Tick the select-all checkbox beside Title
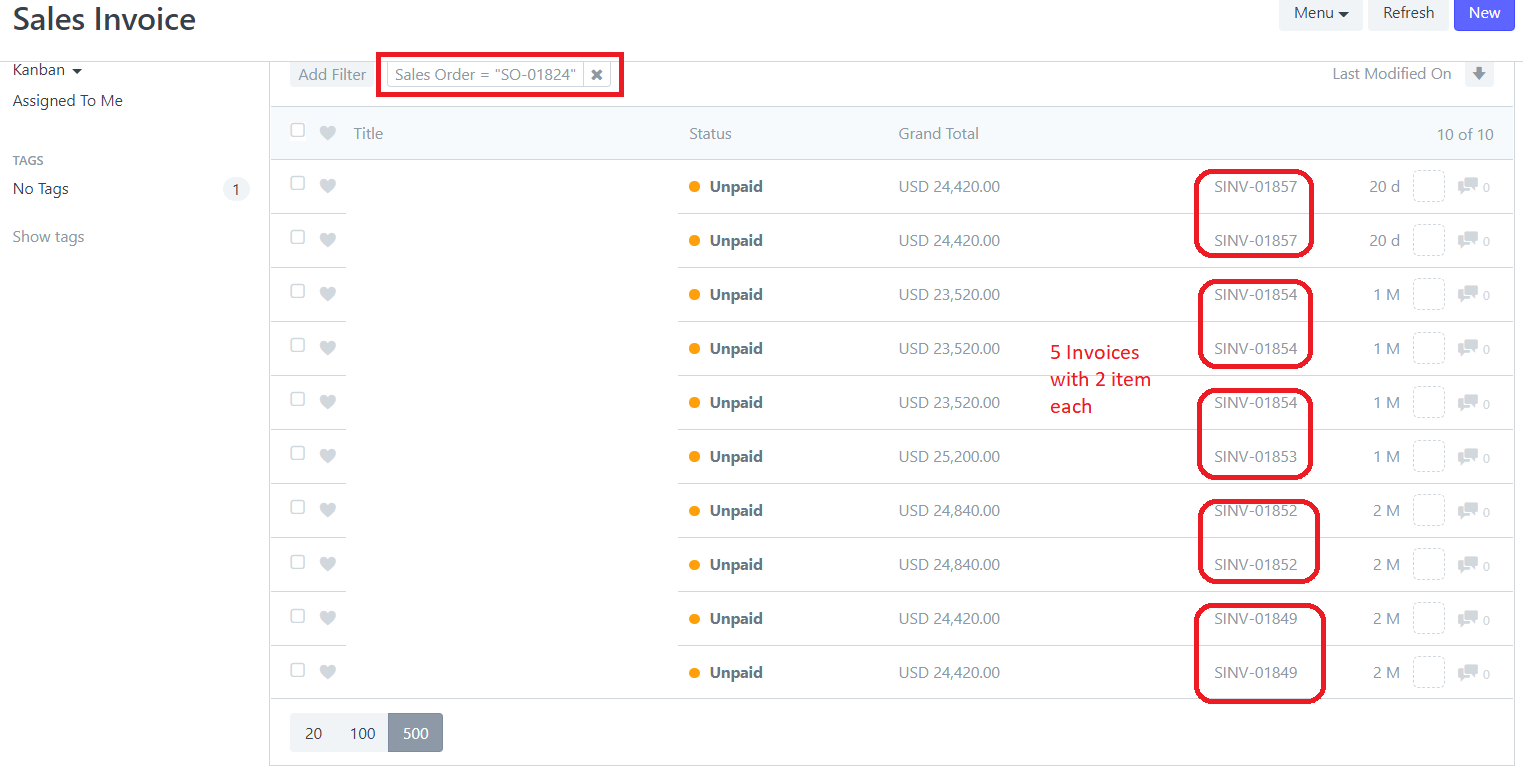Screen dimensions: 1523x767 (x=297, y=130)
